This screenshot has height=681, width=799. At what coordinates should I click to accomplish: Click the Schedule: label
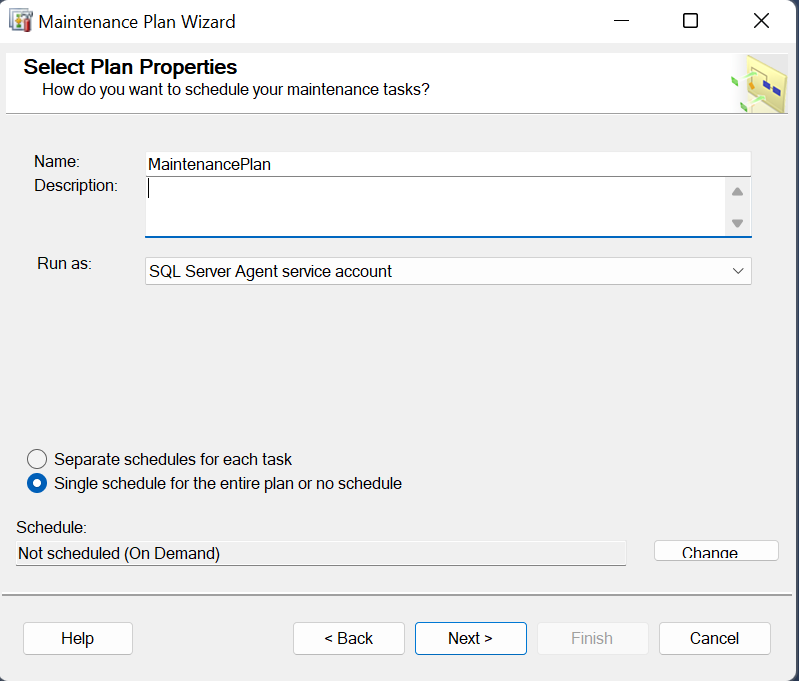pos(51,527)
